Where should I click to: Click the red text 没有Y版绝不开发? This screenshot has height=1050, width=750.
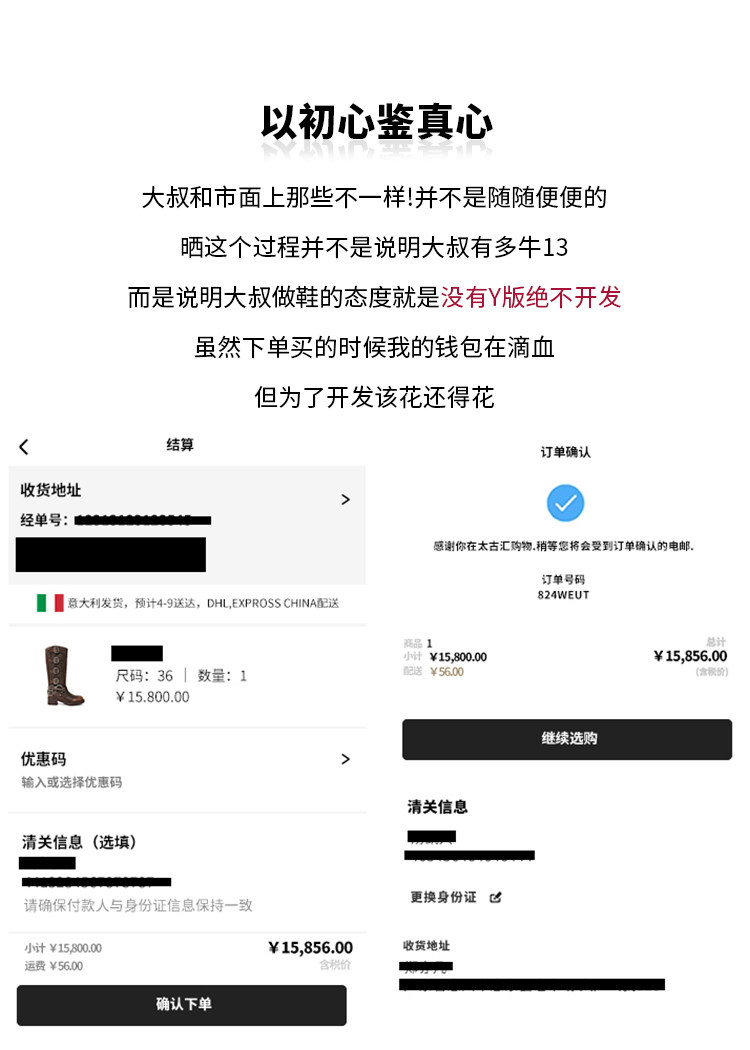pyautogui.click(x=531, y=297)
